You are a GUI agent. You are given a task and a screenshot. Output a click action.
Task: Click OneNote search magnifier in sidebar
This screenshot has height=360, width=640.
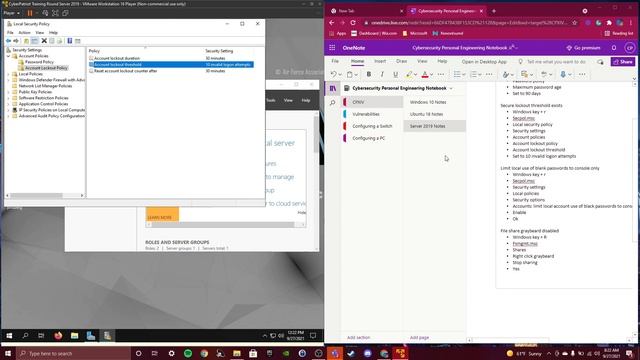333,102
